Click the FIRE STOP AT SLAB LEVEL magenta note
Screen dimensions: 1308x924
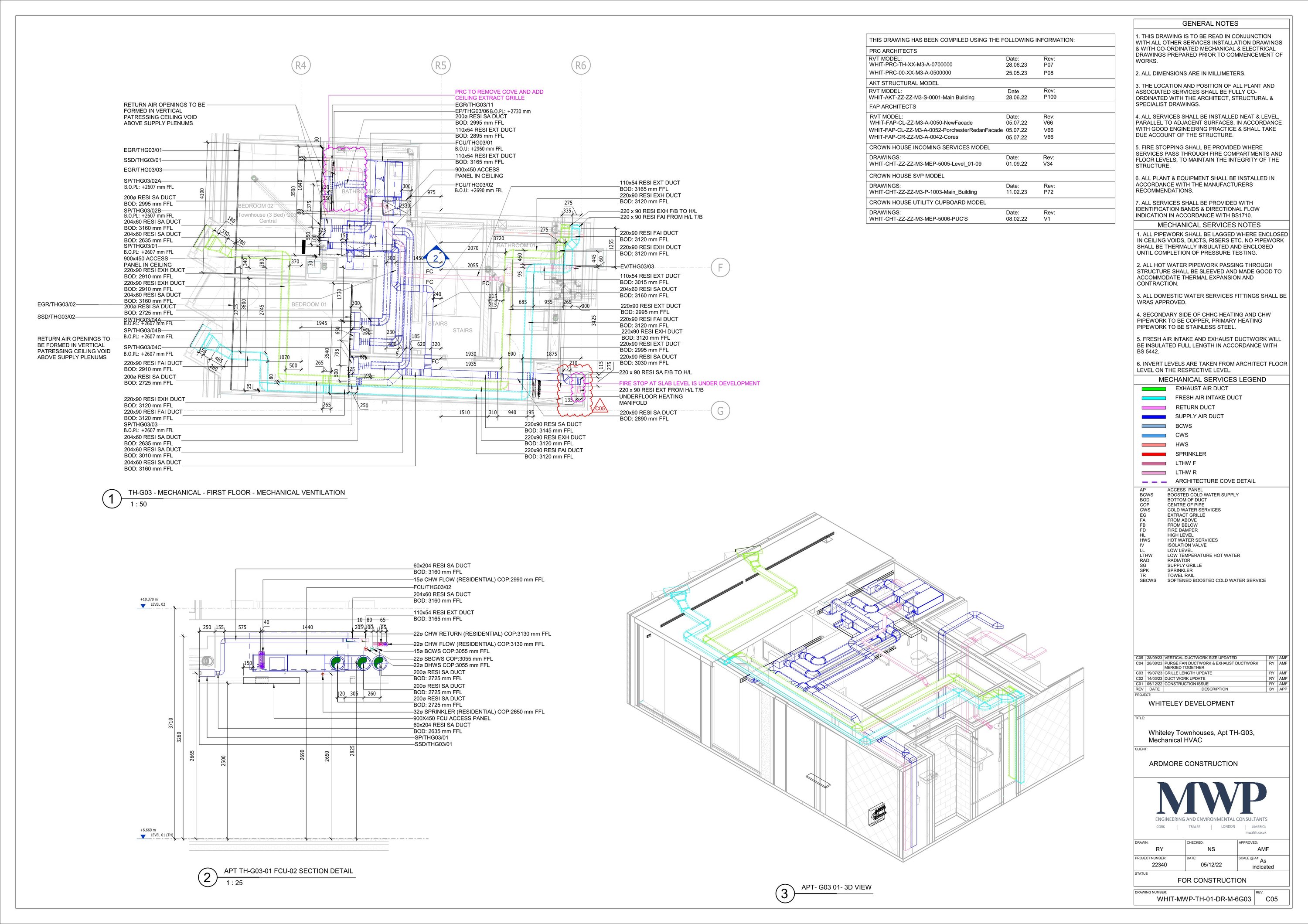[x=689, y=383]
